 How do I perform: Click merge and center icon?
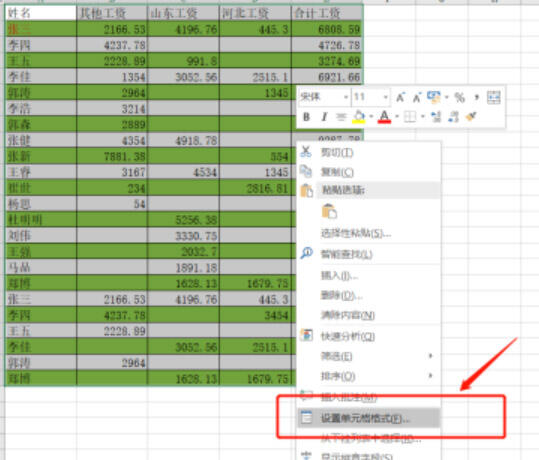pyautogui.click(x=494, y=98)
